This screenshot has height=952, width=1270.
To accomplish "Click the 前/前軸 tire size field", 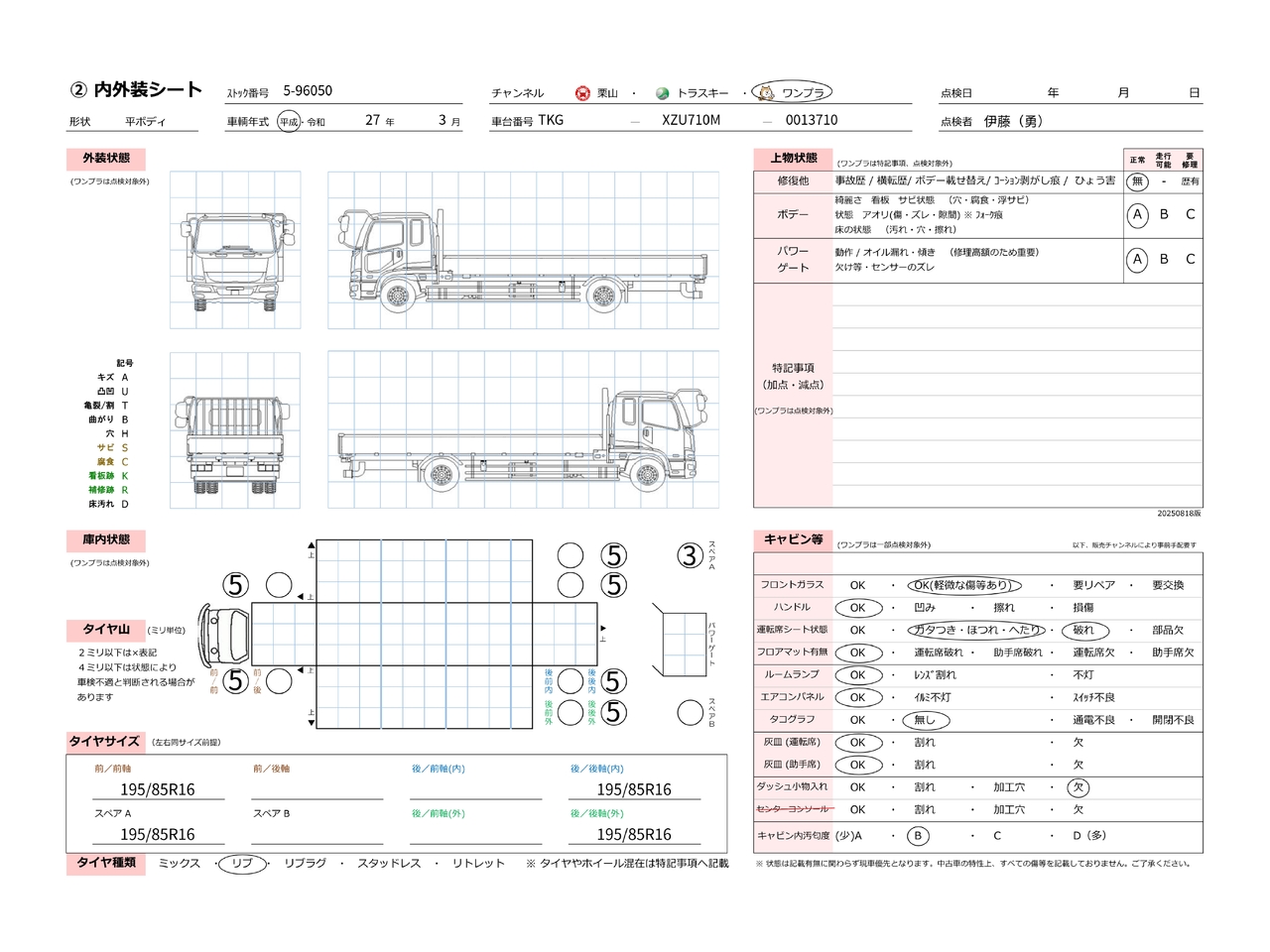I will (158, 789).
